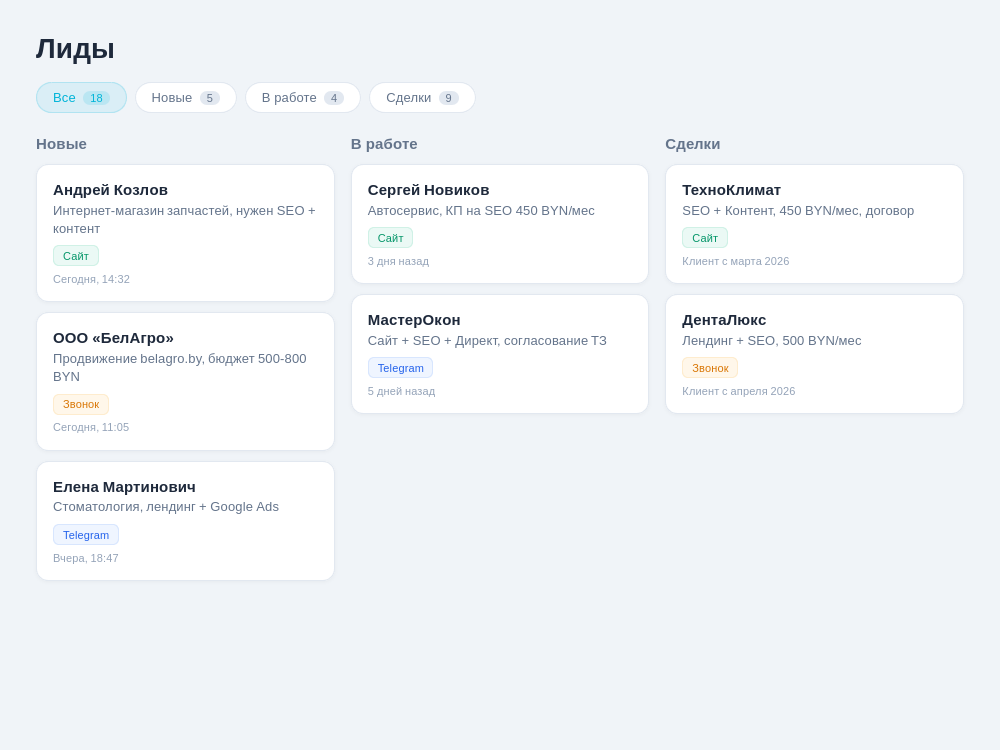Image resolution: width=1000 pixels, height=750 pixels.
Task: Click the Telegram tag on Елена Мартинович card
Action: pos(86,535)
